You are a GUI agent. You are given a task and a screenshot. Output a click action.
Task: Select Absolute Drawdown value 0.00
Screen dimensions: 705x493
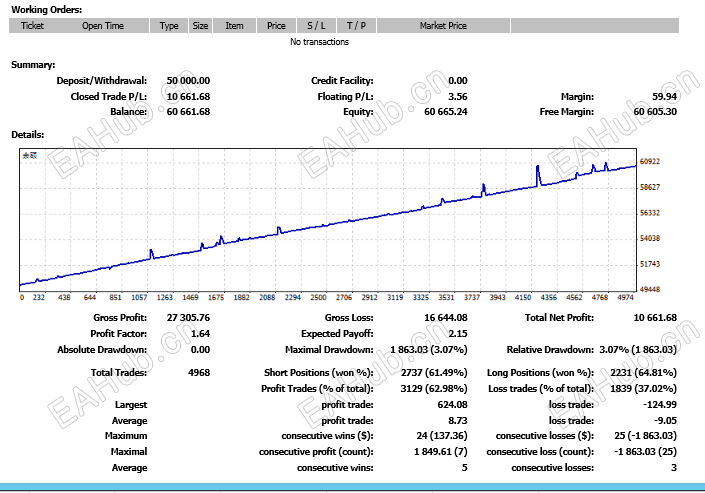pos(201,350)
